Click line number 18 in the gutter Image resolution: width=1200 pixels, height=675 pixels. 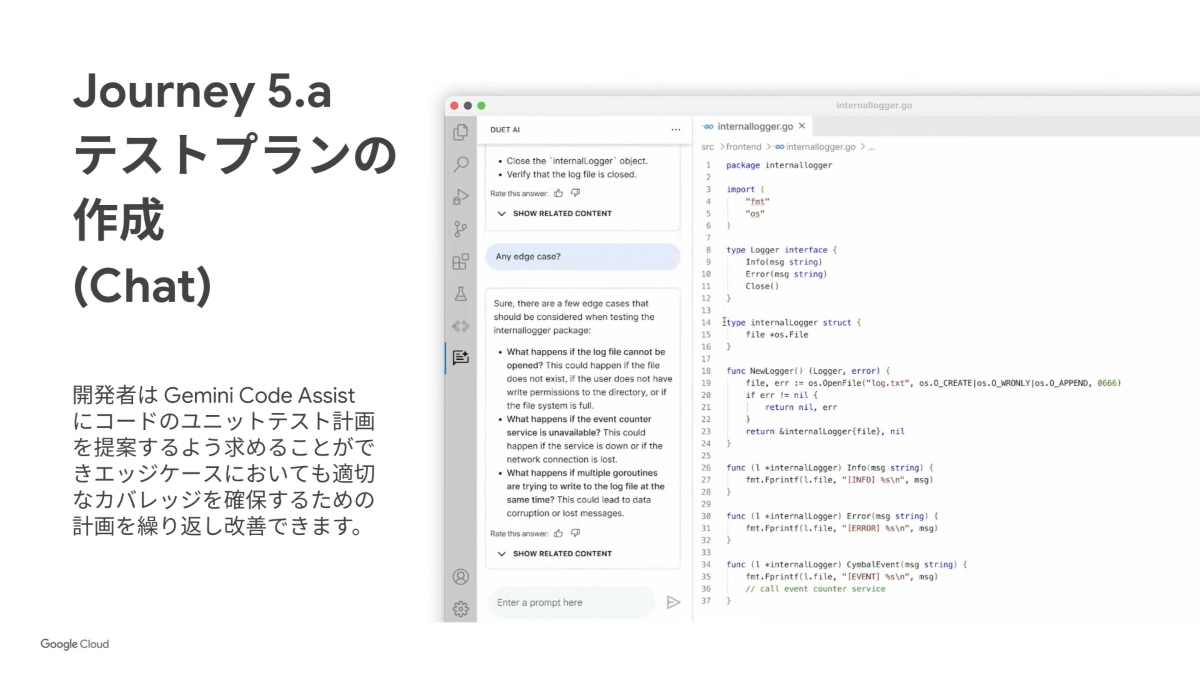click(x=706, y=371)
